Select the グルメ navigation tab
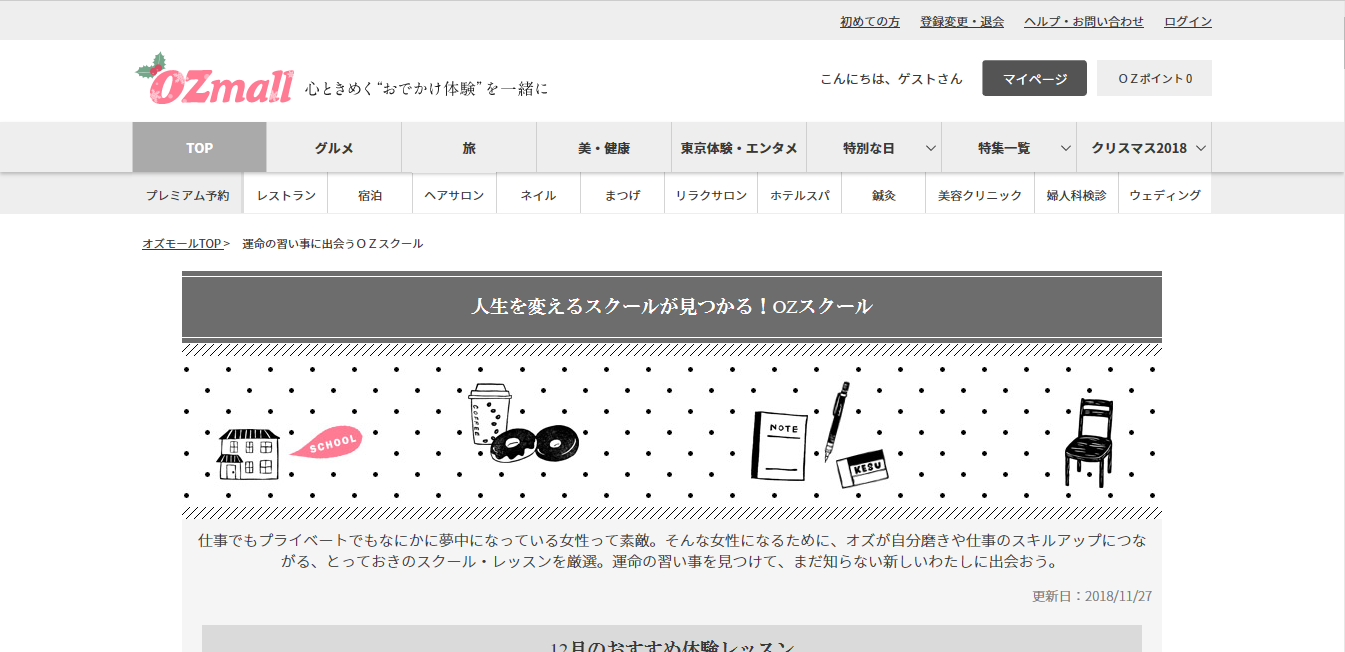 334,148
